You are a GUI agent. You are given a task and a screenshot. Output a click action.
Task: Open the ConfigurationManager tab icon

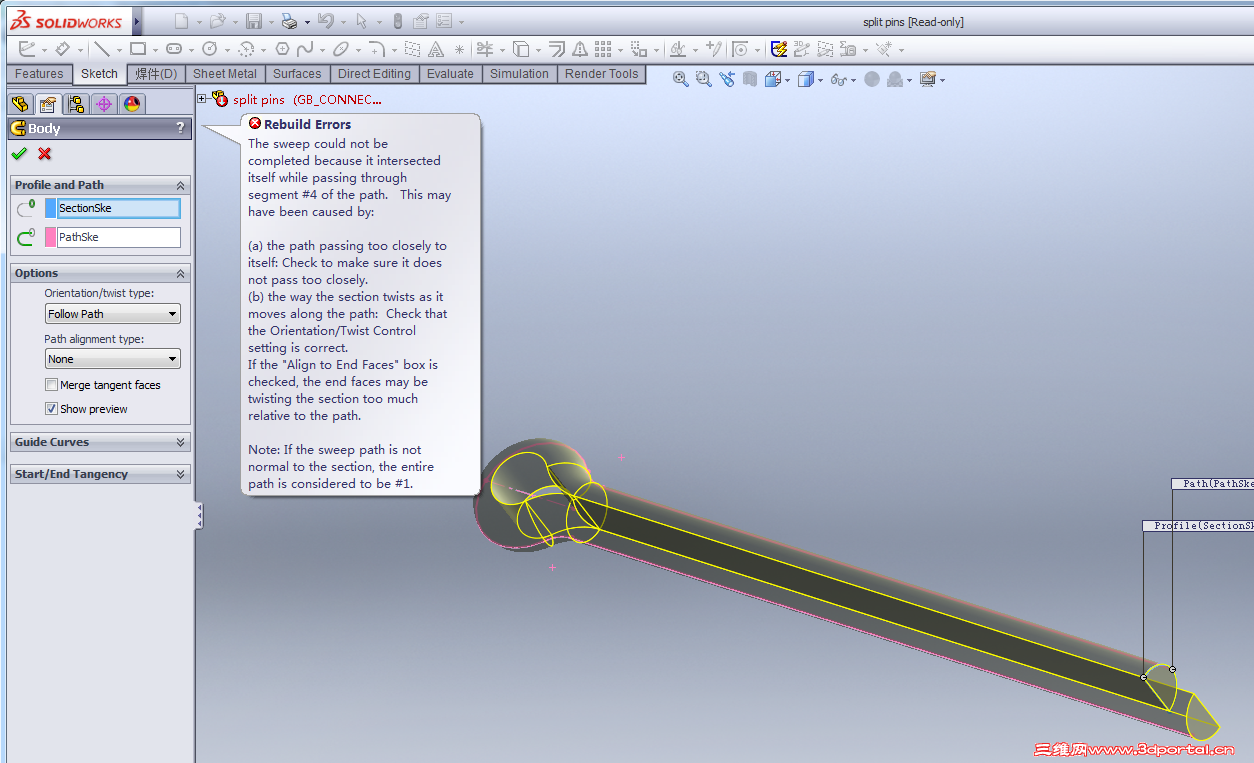pos(76,103)
